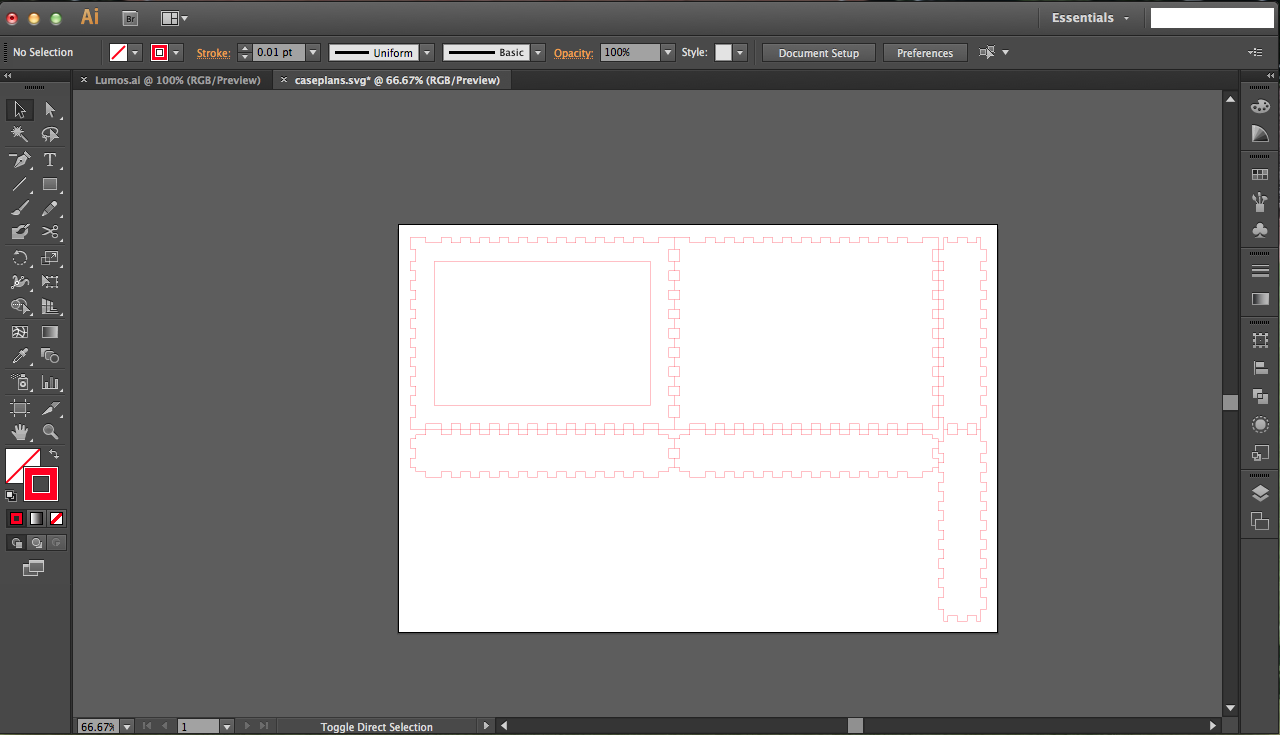Select the Free Transform tool
Image resolution: width=1280 pixels, height=735 pixels.
[x=50, y=282]
